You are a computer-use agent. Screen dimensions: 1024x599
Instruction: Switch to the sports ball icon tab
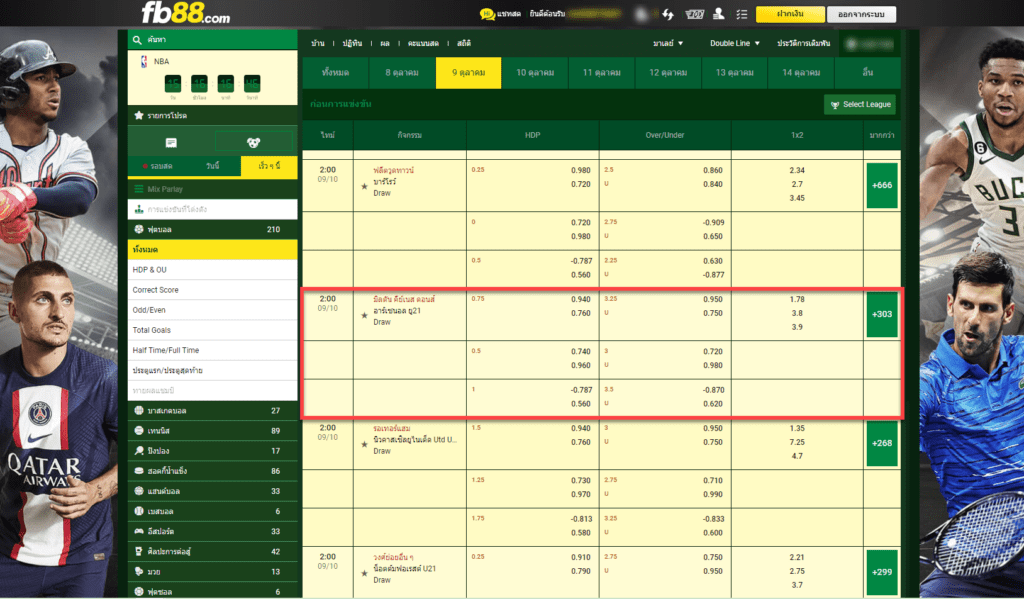[253, 142]
